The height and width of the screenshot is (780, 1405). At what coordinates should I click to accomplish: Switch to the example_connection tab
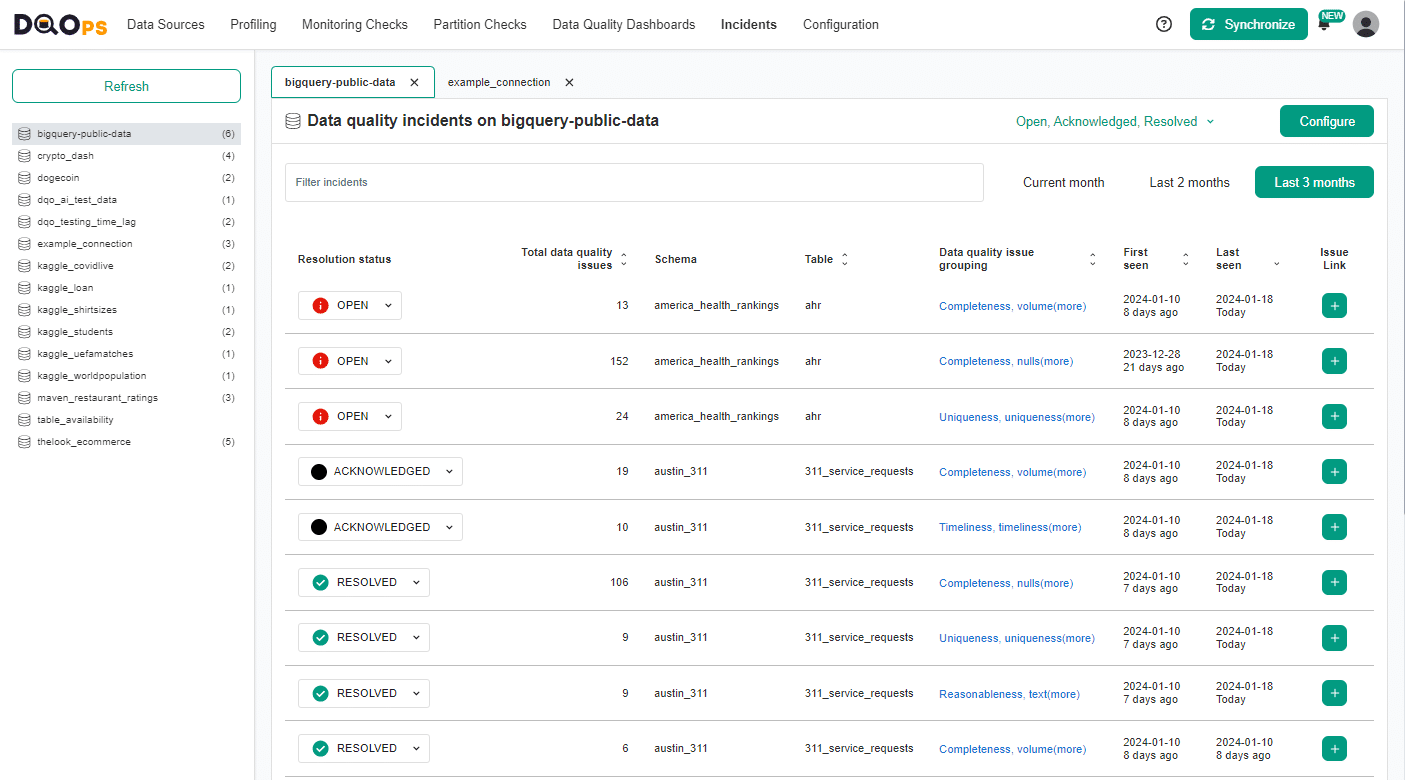point(499,82)
